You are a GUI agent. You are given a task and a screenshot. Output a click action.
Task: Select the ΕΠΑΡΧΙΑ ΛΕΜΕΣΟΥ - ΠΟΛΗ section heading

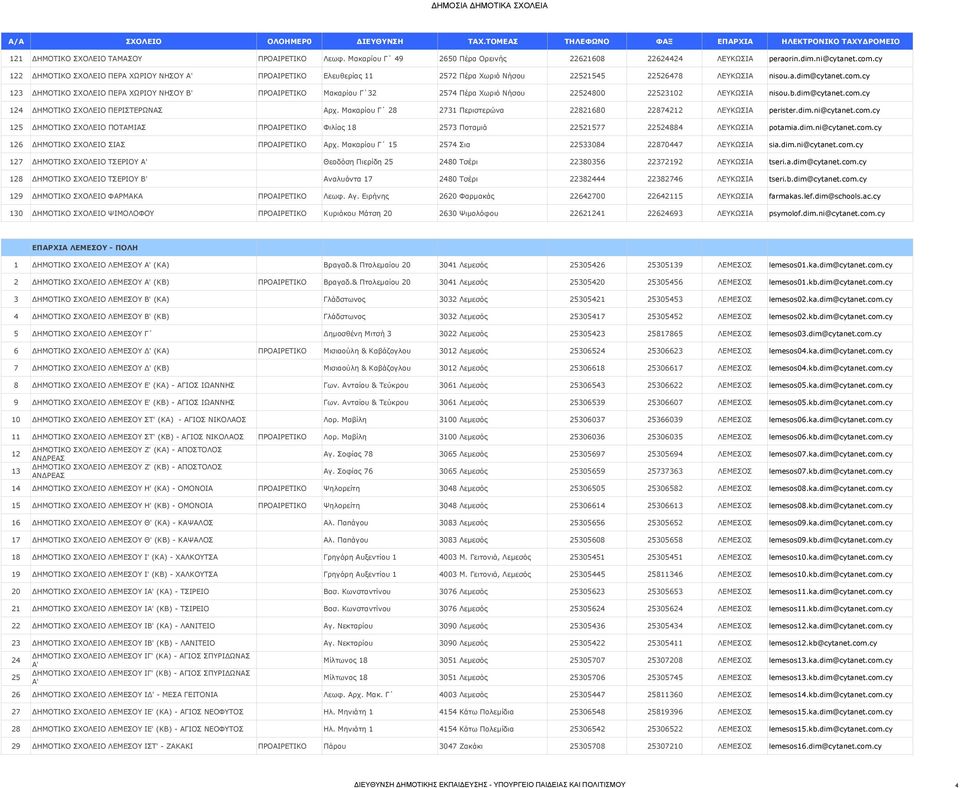pos(84,248)
